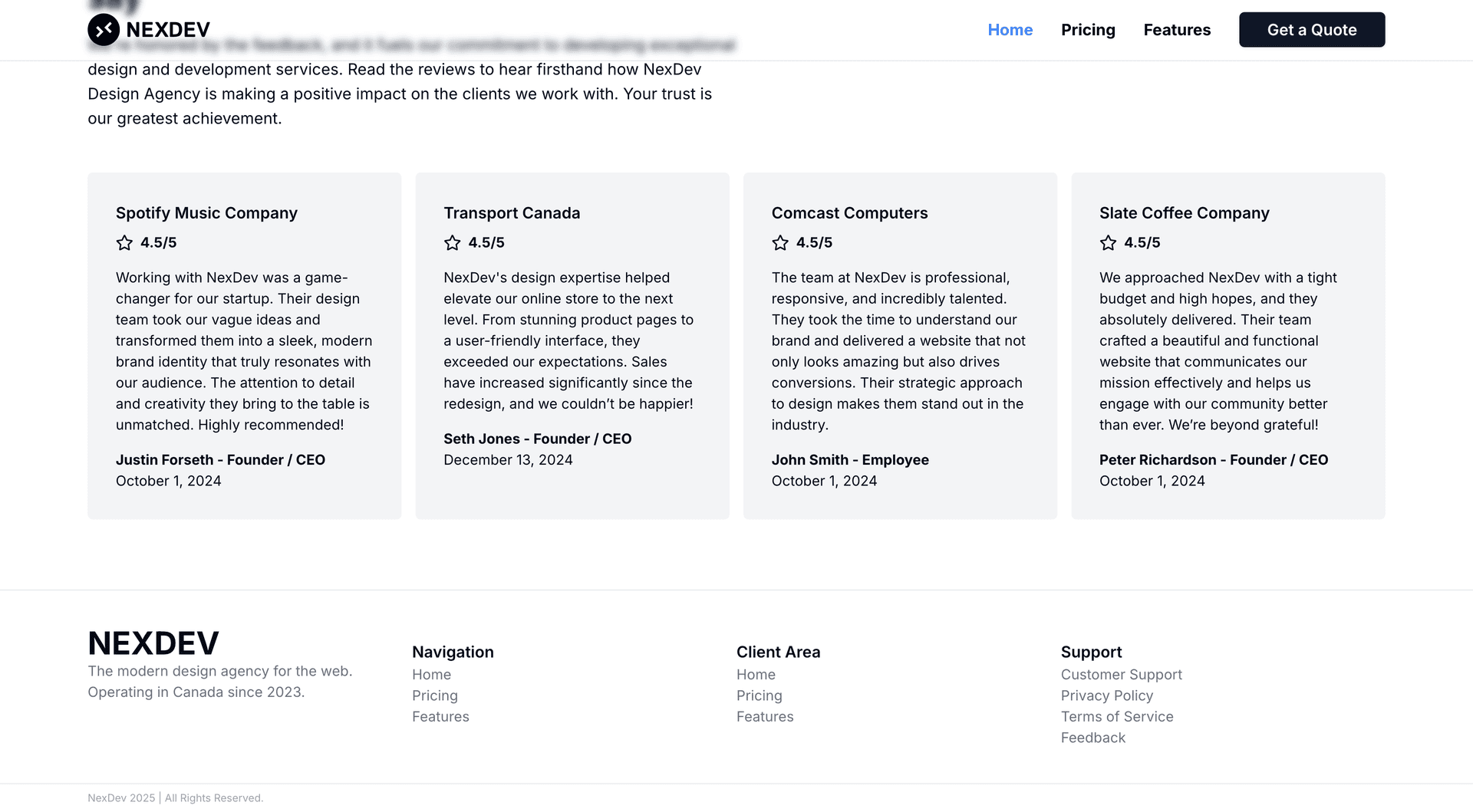Click the footer Support column heading
The width and height of the screenshot is (1473, 812).
point(1091,652)
